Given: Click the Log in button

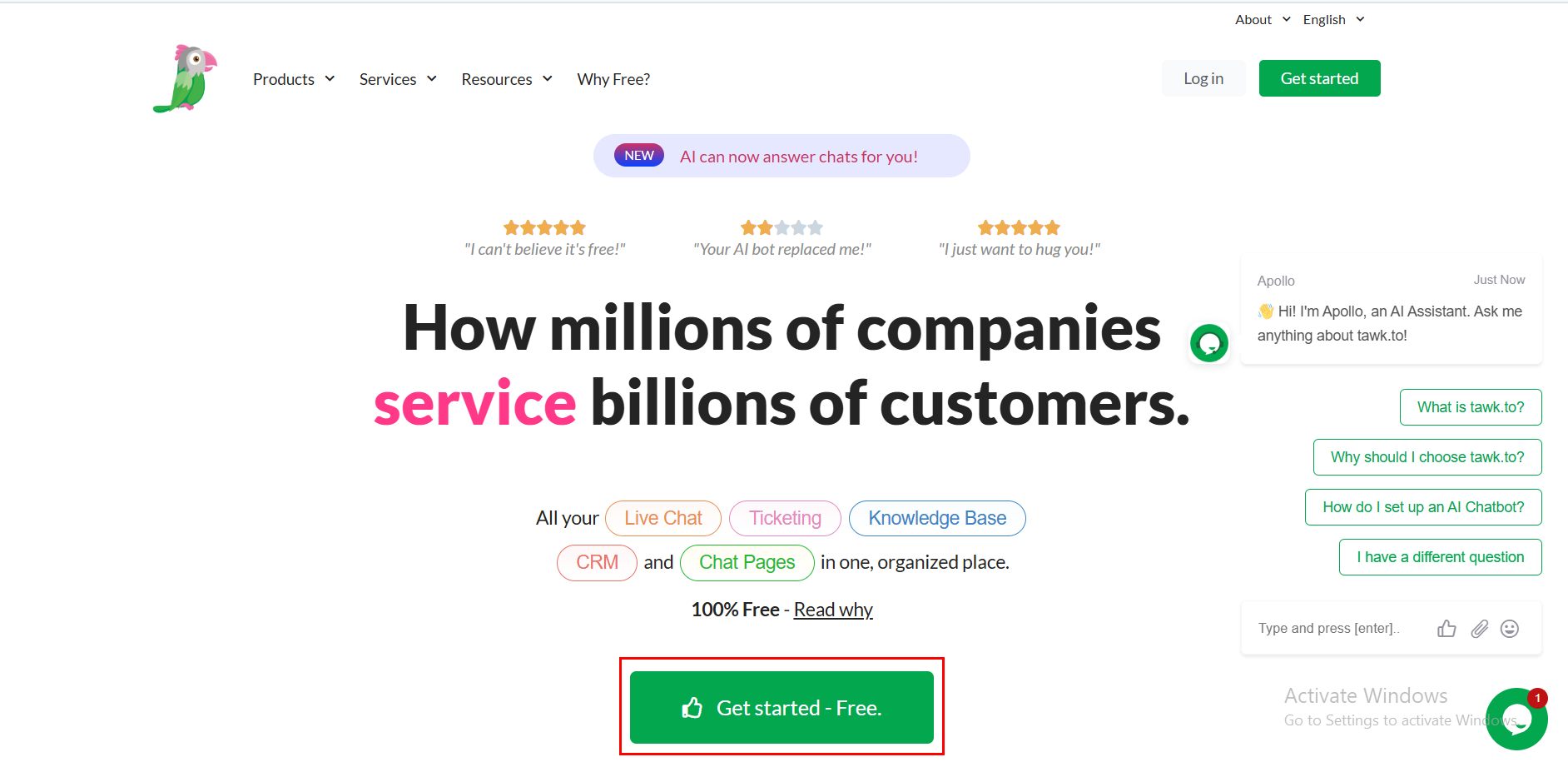Looking at the screenshot, I should [x=1203, y=78].
